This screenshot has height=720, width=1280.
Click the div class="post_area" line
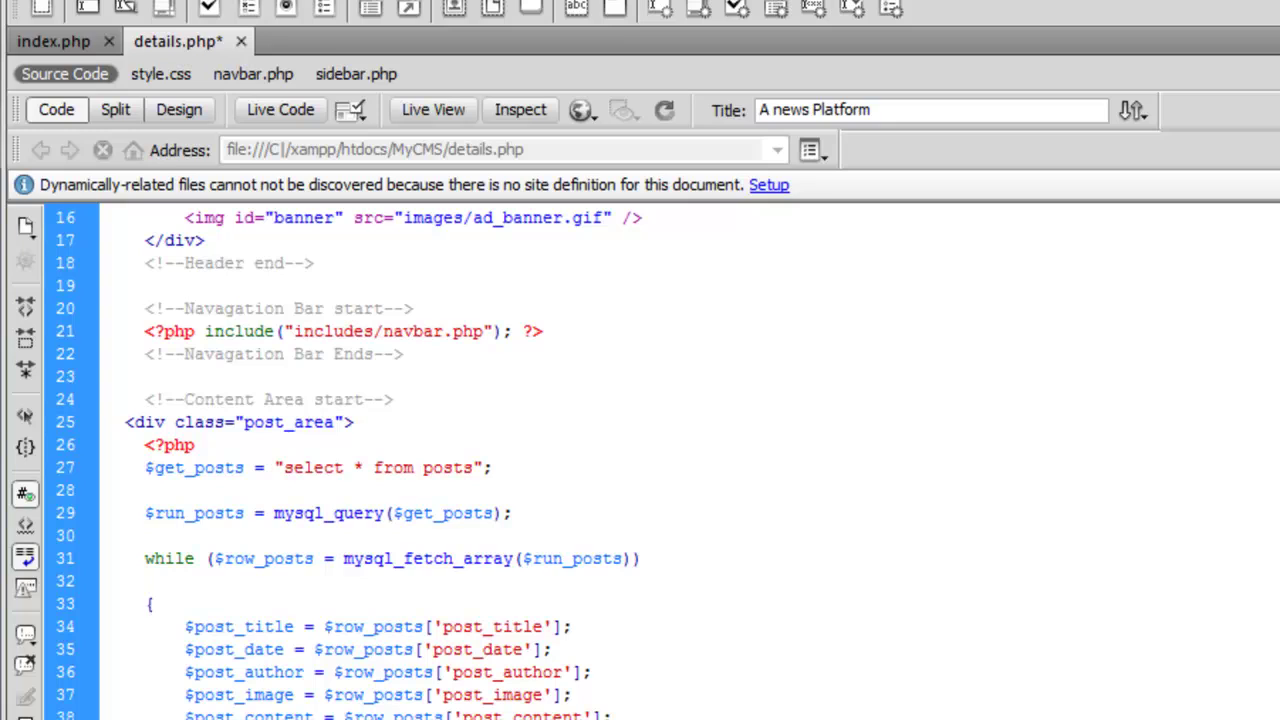(239, 422)
